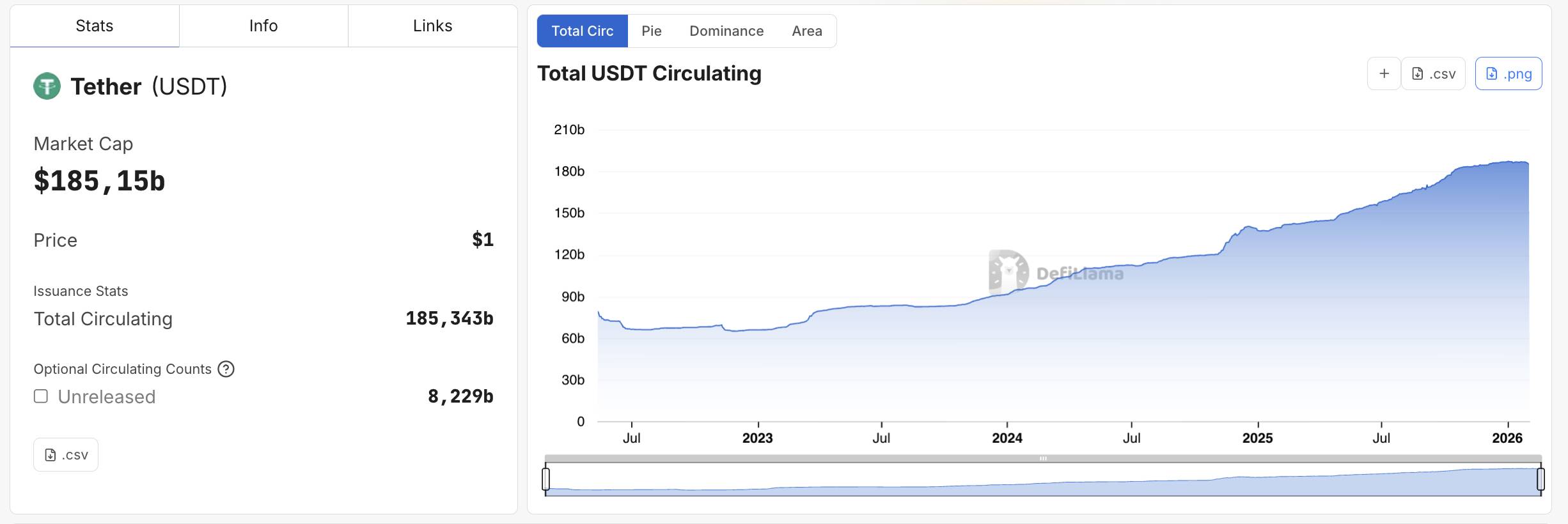Click the 2025 marker on the chart axis
The image size is (1568, 524).
click(1257, 438)
